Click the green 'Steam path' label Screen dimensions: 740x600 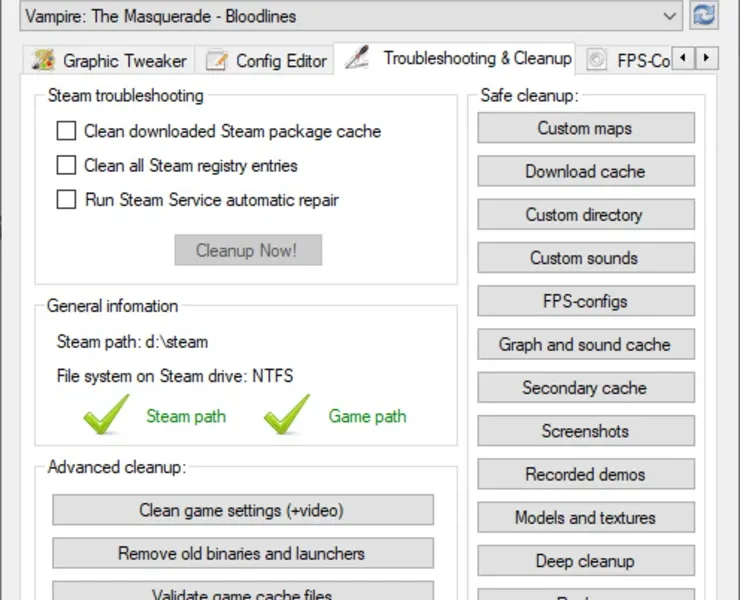click(x=186, y=416)
